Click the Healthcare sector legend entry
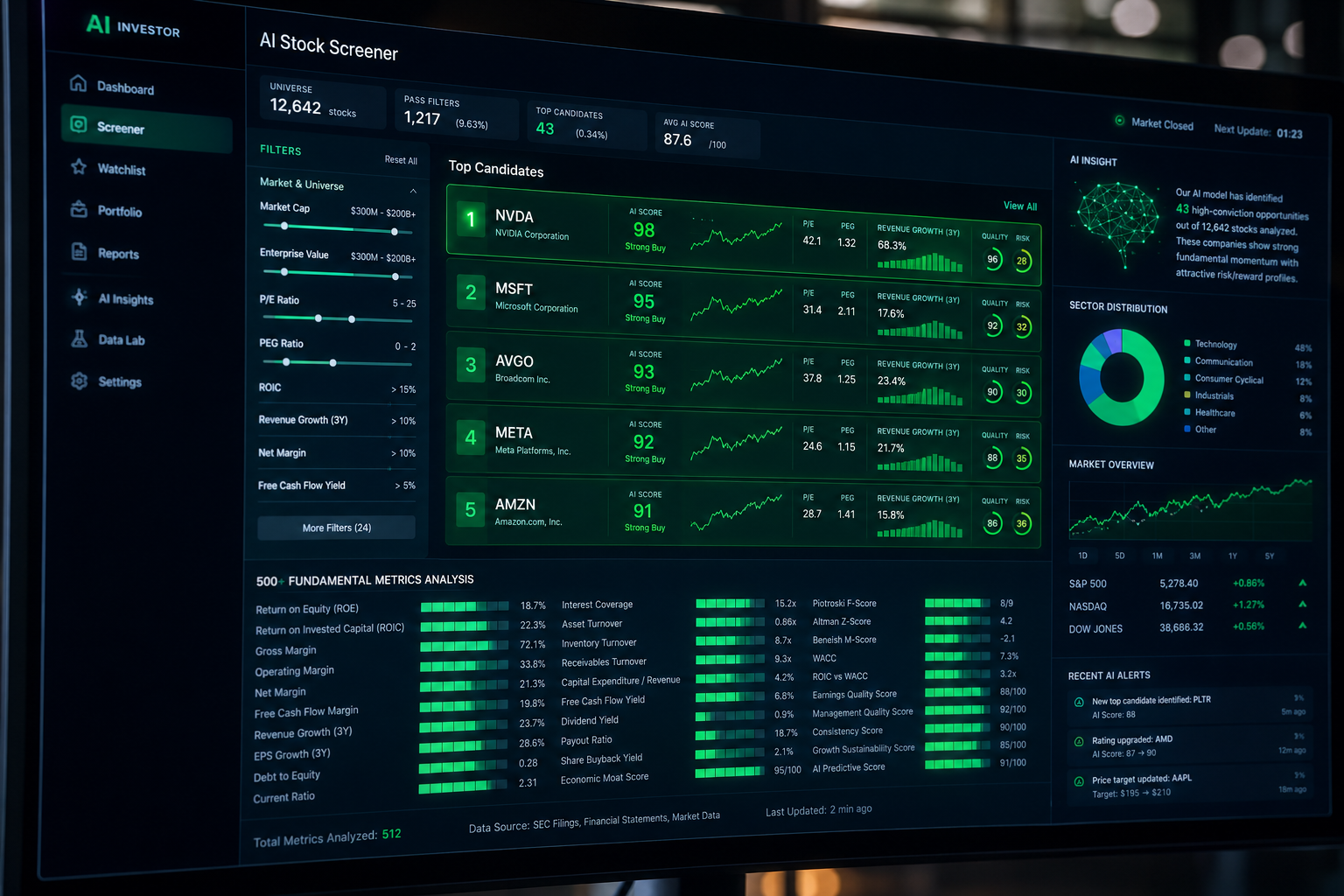 point(1248,413)
